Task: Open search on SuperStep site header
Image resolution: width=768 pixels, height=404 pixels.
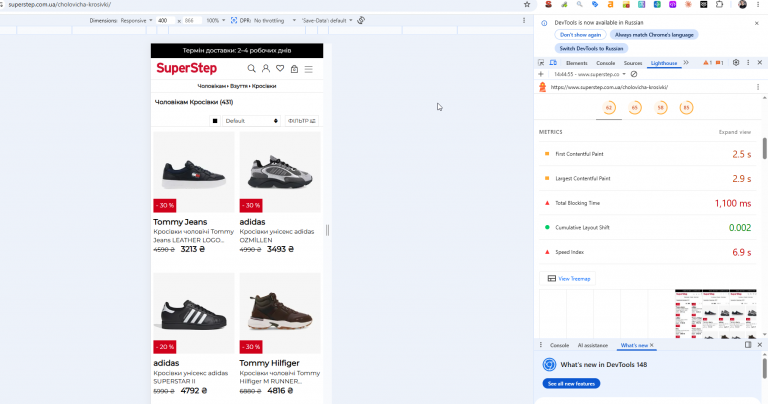Action: [x=251, y=69]
